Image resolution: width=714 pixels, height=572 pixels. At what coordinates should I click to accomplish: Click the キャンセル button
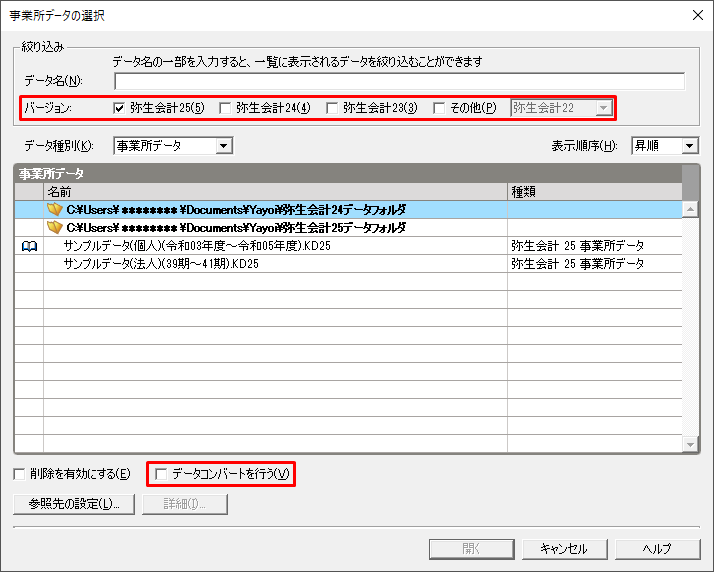coord(565,549)
